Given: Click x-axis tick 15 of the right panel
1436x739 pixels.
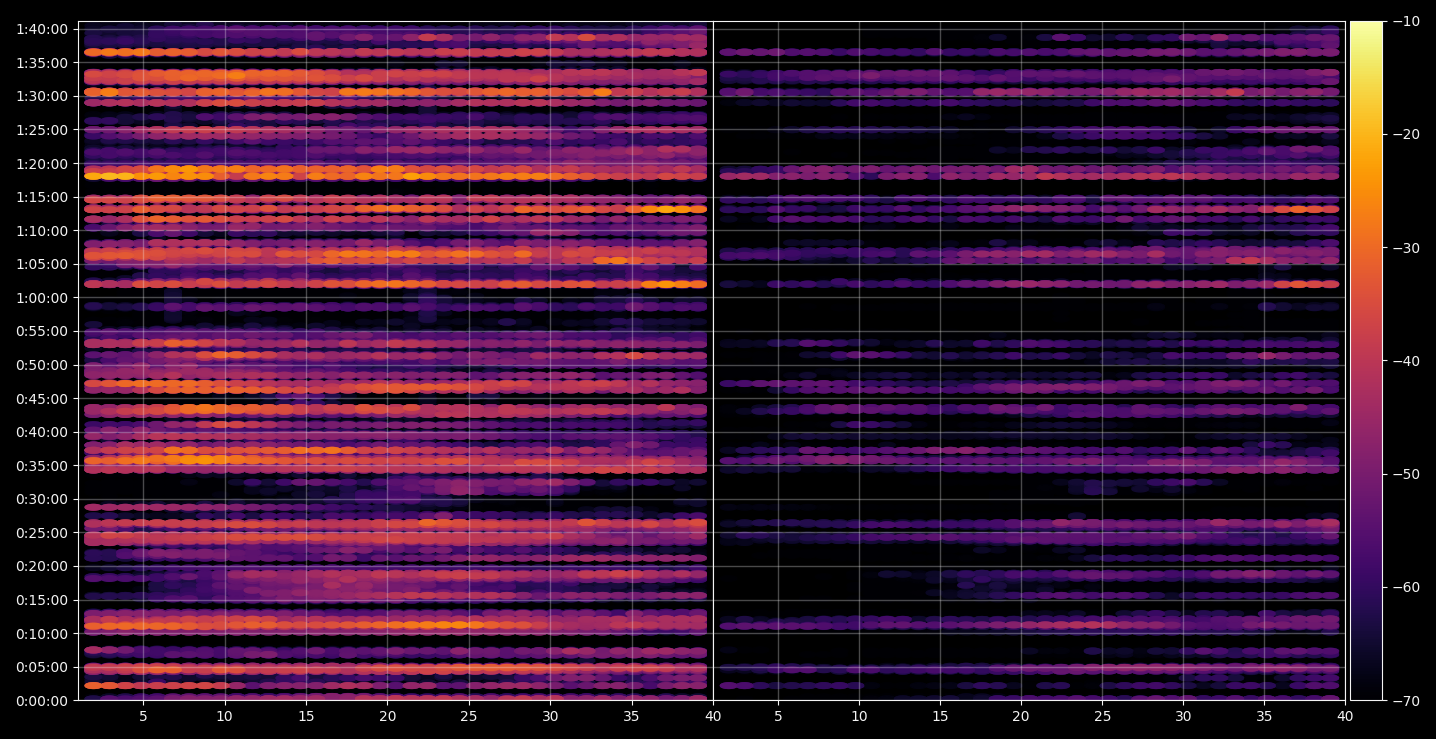Looking at the screenshot, I should click(940, 717).
